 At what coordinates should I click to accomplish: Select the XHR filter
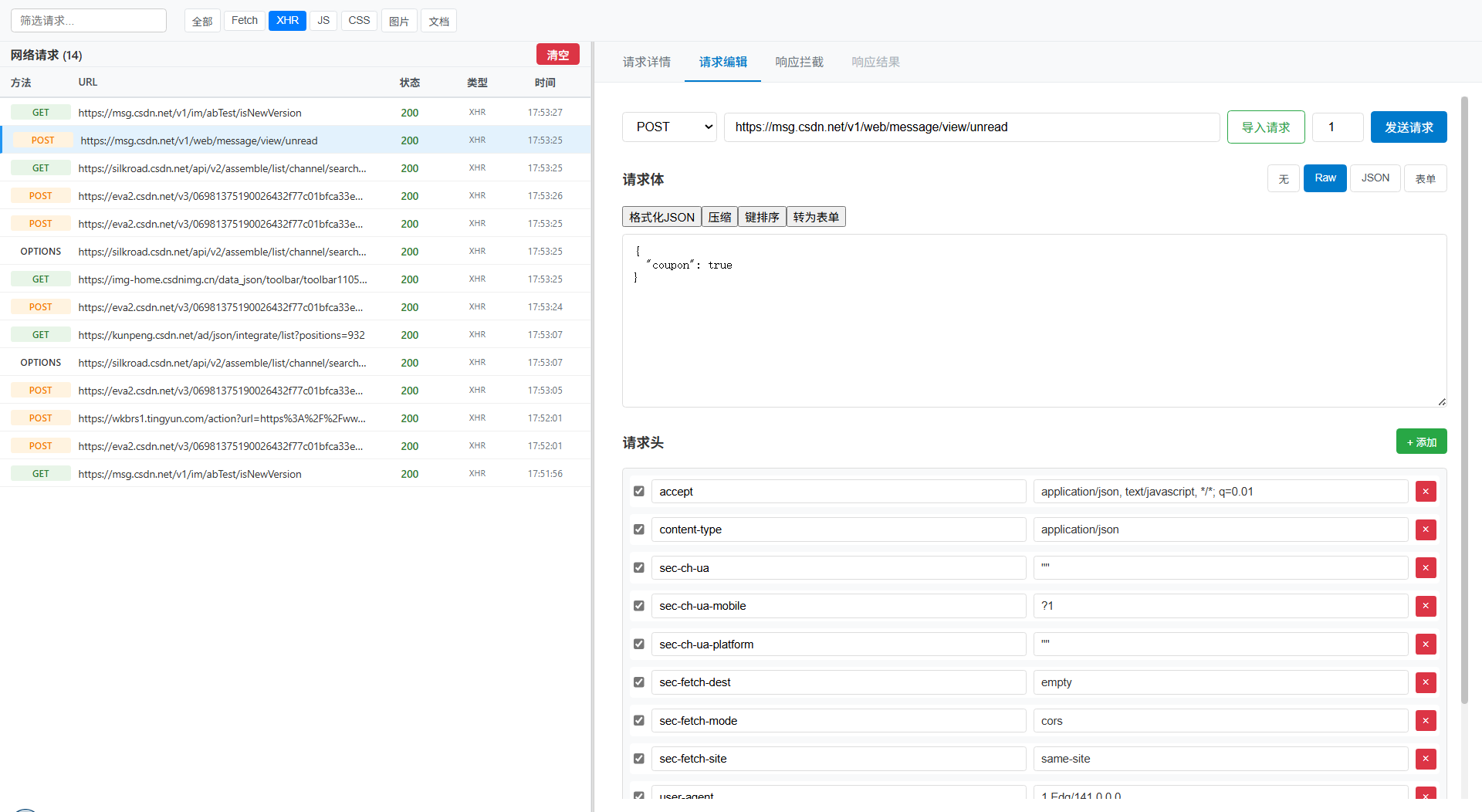[x=288, y=21]
